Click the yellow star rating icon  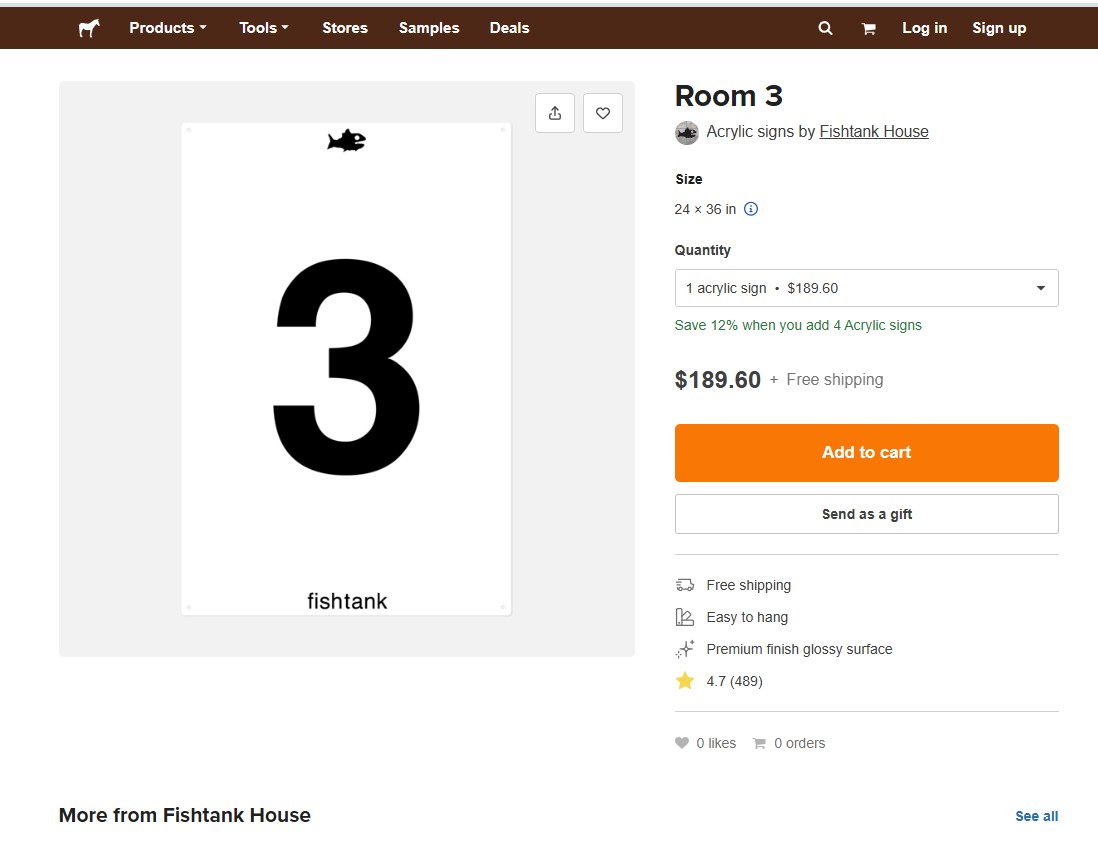click(685, 681)
